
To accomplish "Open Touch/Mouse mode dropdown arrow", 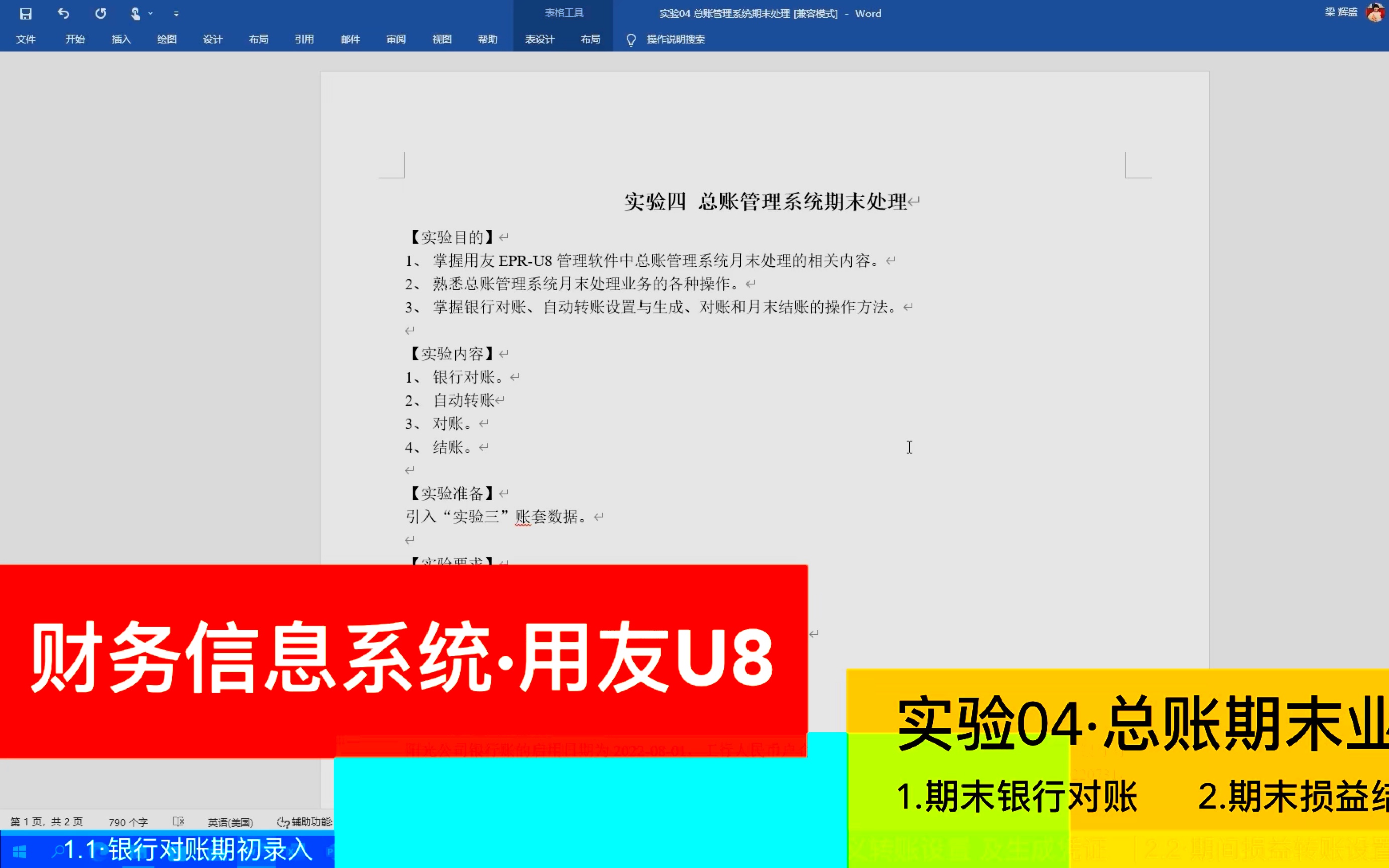I will [150, 13].
